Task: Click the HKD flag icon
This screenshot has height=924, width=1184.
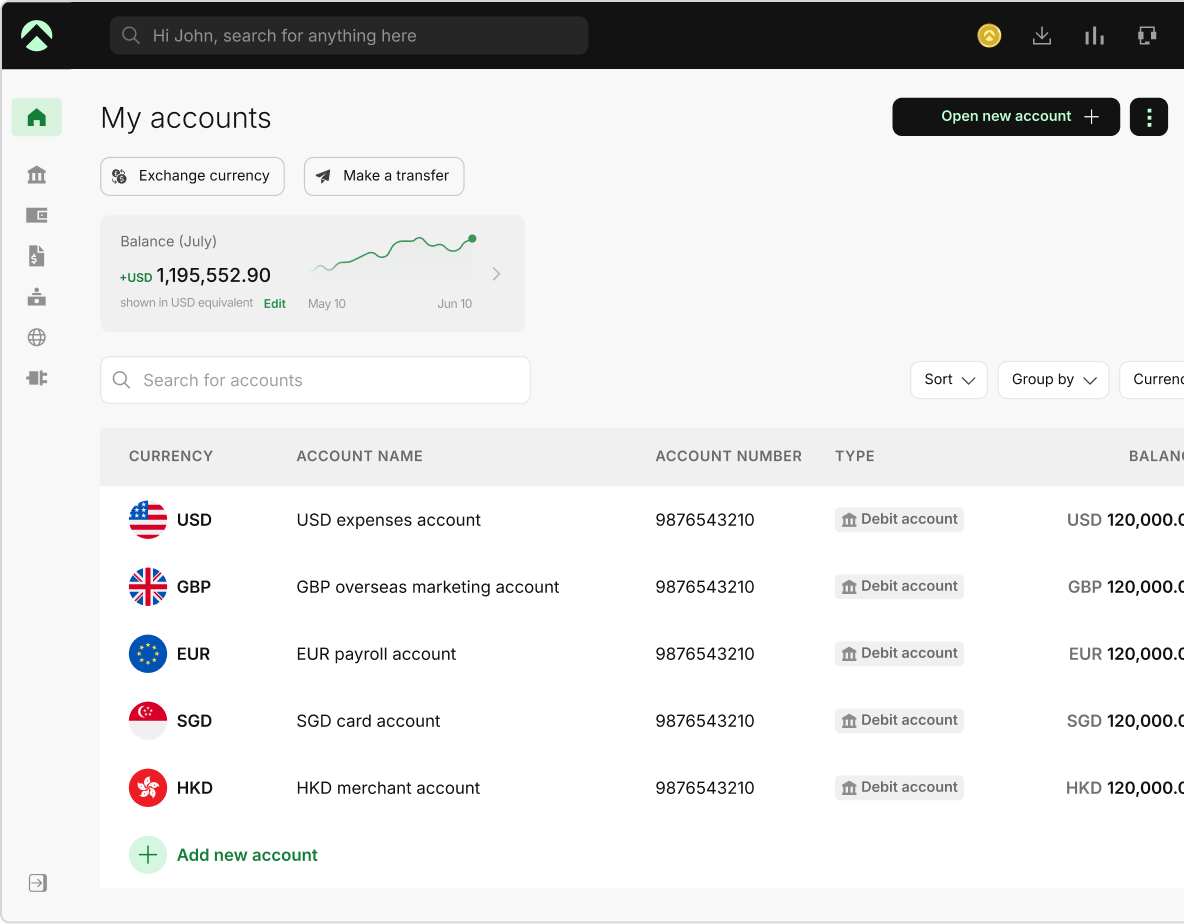Action: (148, 788)
